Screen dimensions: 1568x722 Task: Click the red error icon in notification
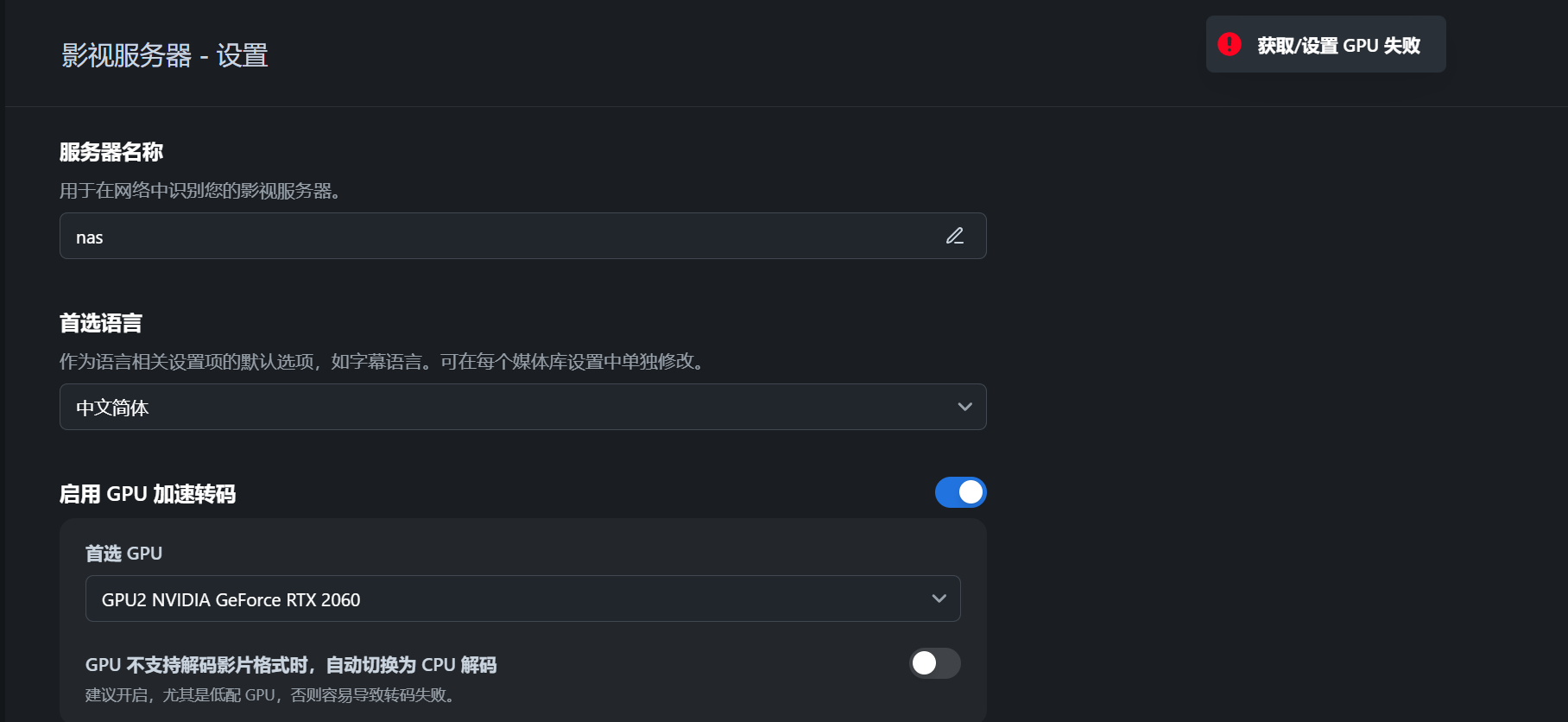[1230, 44]
